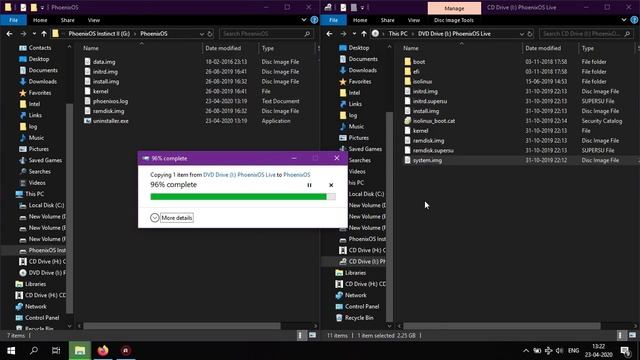Select ramdisk.supersu in right window
Image resolution: width=640 pixels, height=360 pixels.
pos(433,151)
